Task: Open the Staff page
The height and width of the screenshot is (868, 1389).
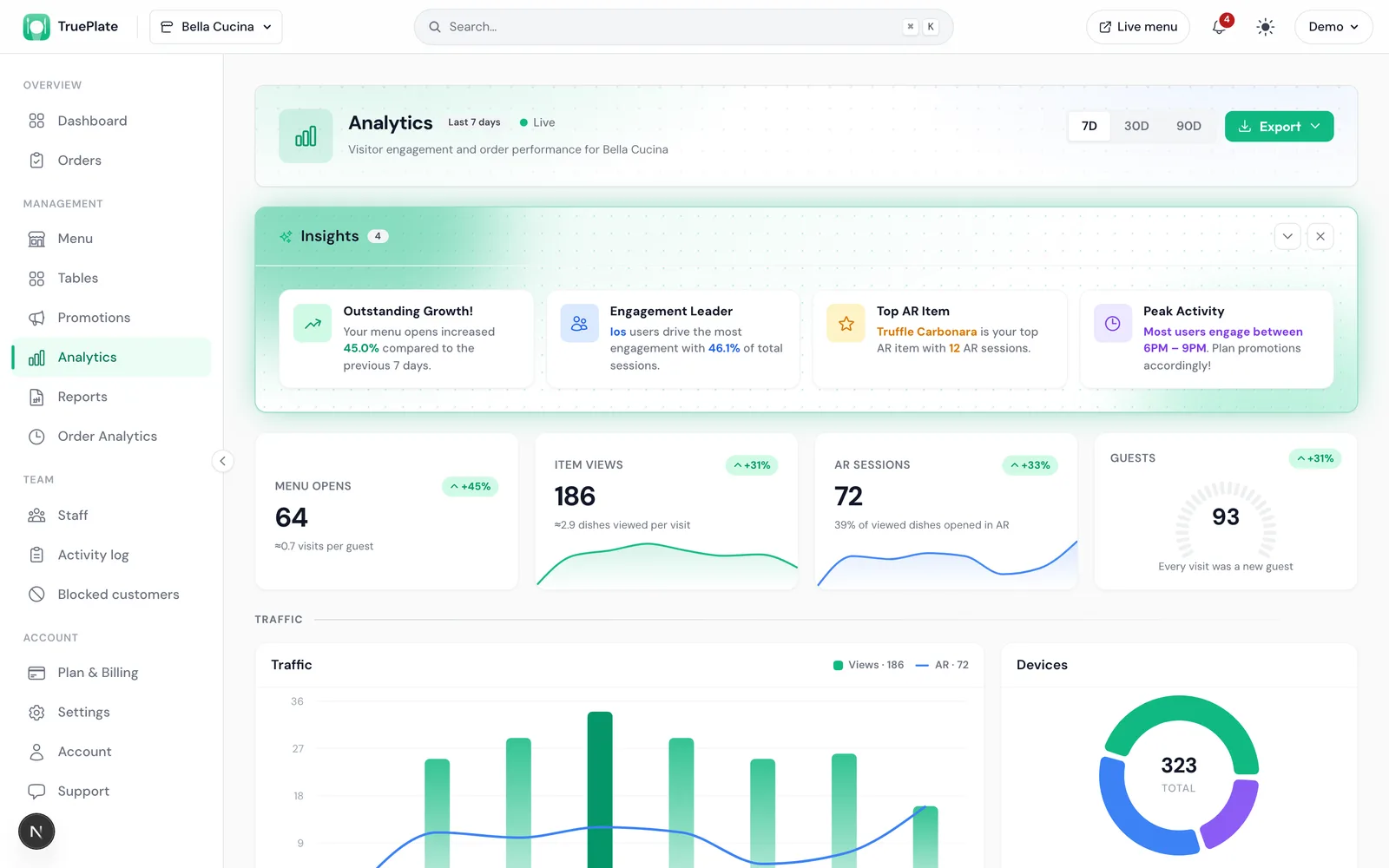Action: (x=112, y=516)
